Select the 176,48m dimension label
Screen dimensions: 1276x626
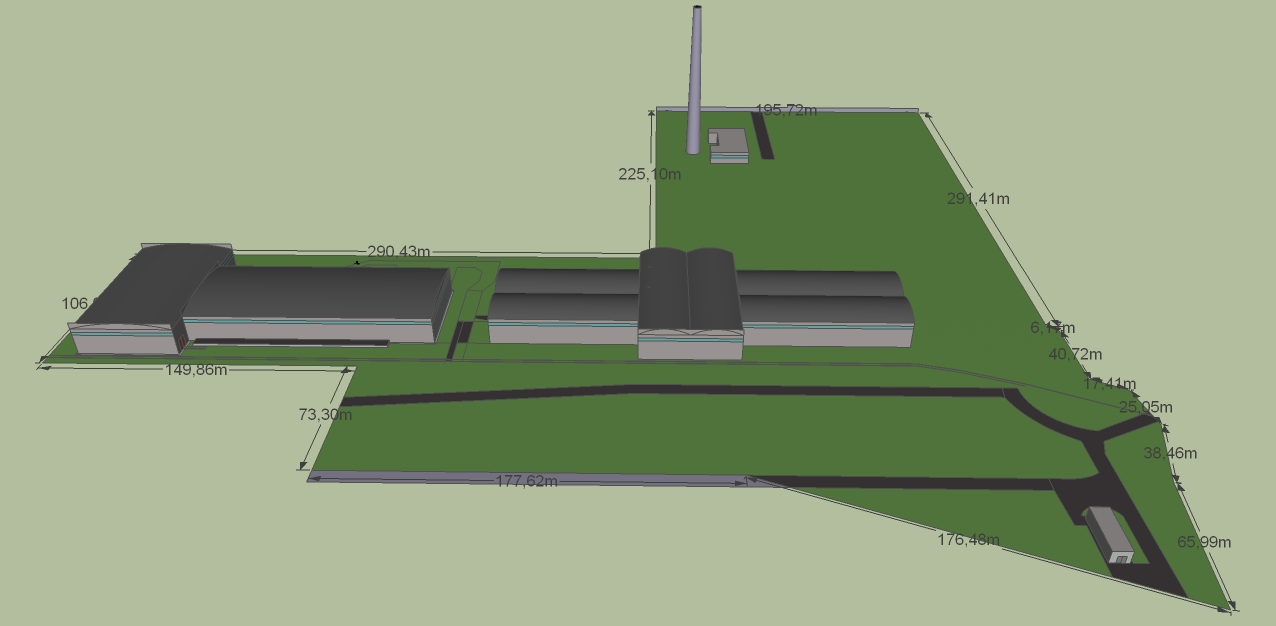[x=968, y=540]
